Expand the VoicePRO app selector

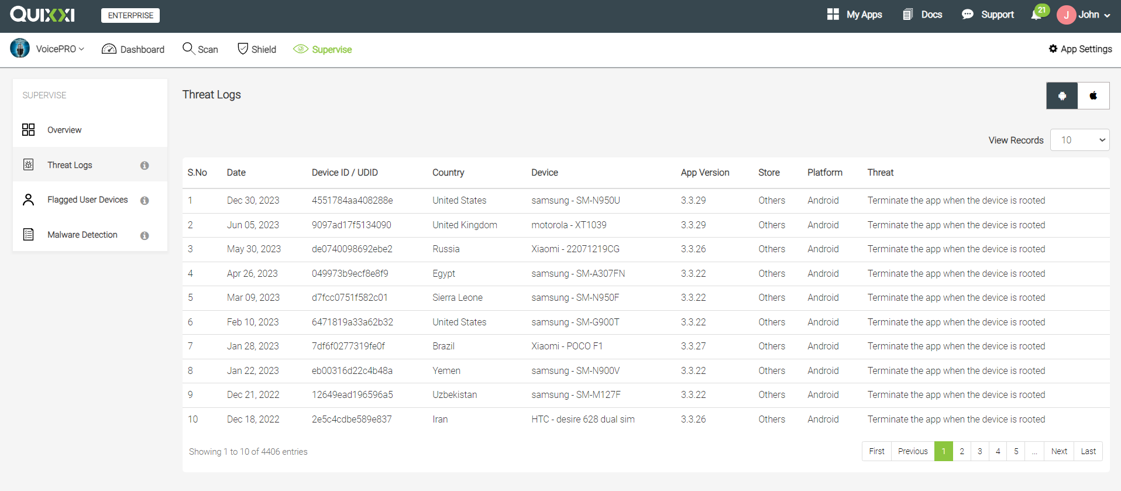click(60, 49)
